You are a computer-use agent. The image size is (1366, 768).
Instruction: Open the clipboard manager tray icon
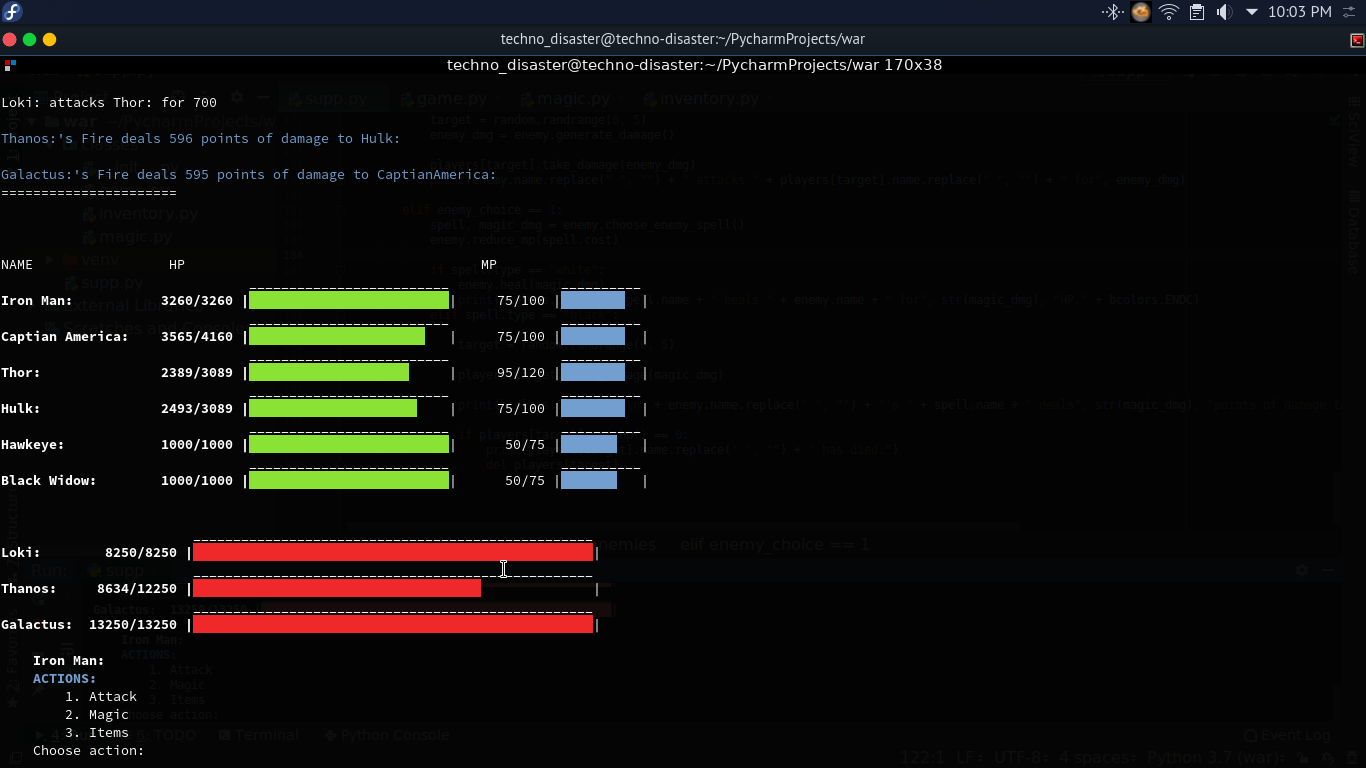(x=1197, y=12)
